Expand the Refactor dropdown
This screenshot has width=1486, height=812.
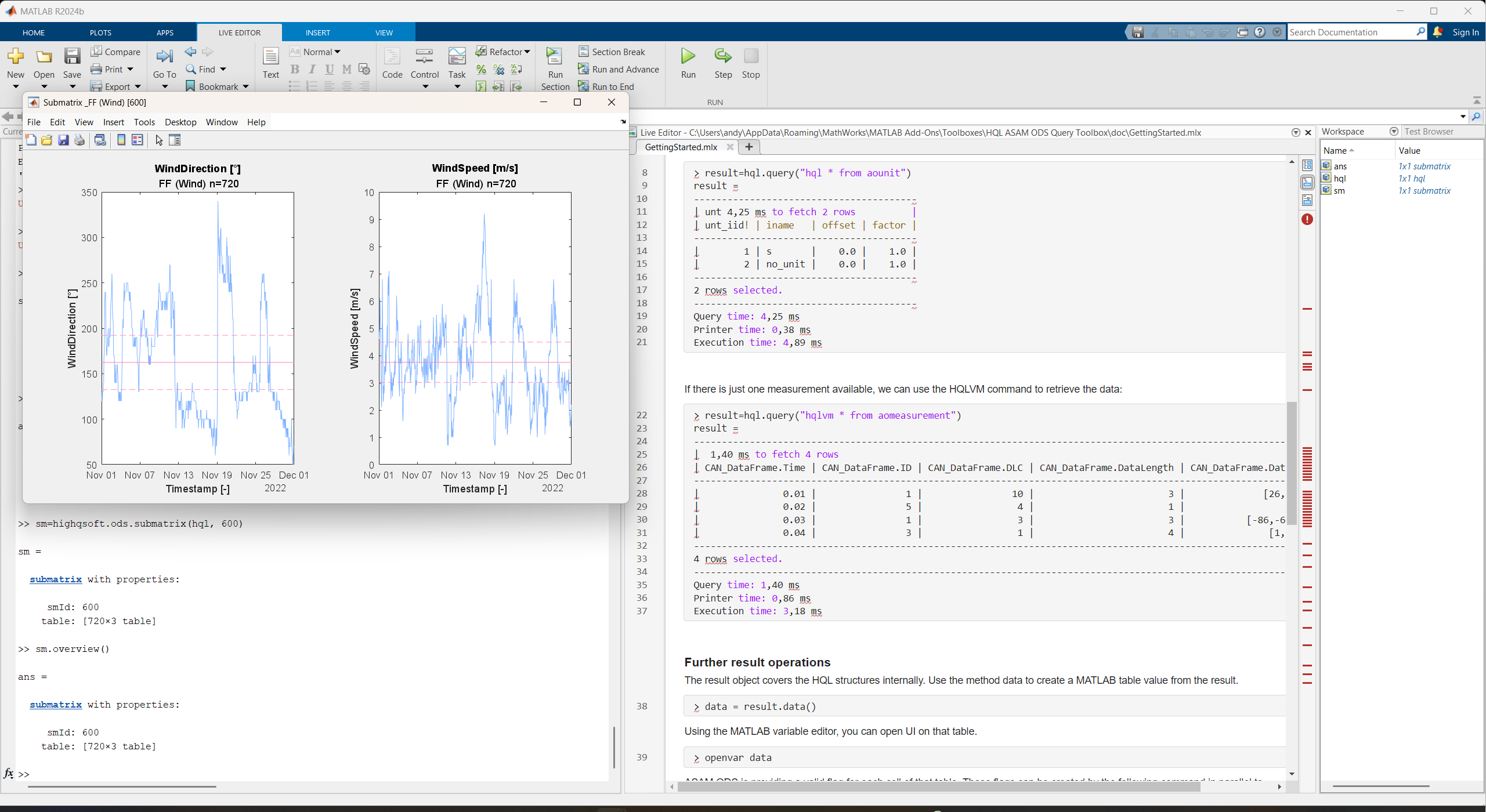(527, 52)
